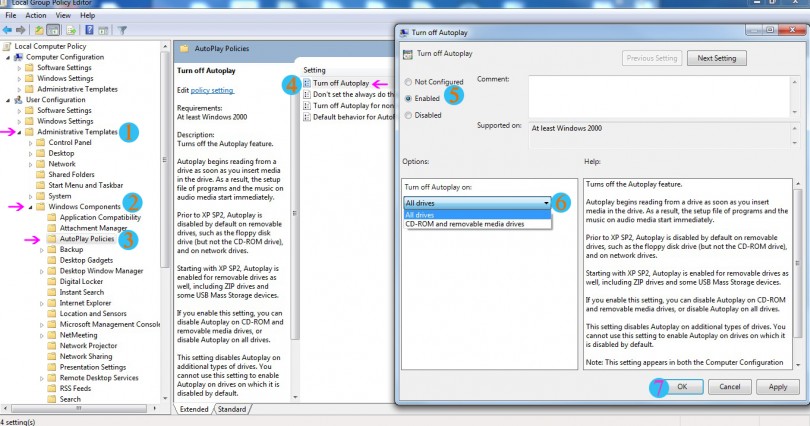Toggle the Show/Hide Console Tree toolbar icon
Viewport: 810px width, 426px height.
click(54, 30)
